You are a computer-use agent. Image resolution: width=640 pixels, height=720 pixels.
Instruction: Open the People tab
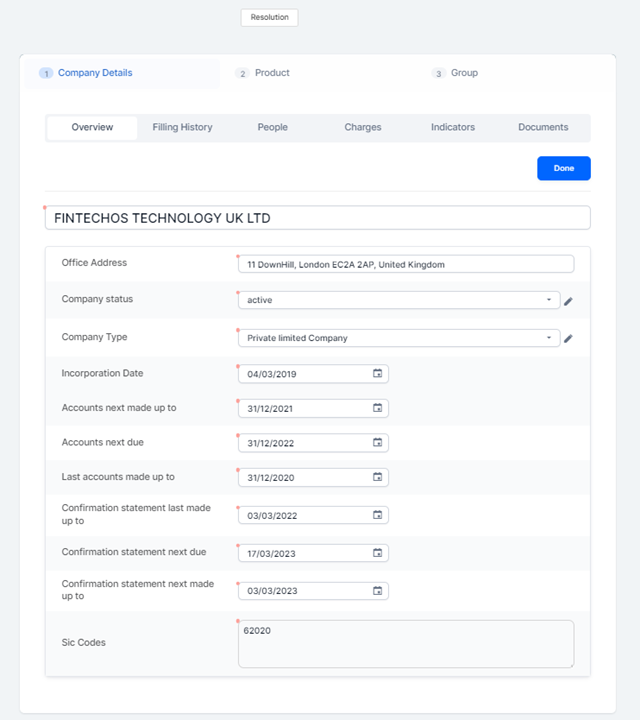click(x=272, y=128)
